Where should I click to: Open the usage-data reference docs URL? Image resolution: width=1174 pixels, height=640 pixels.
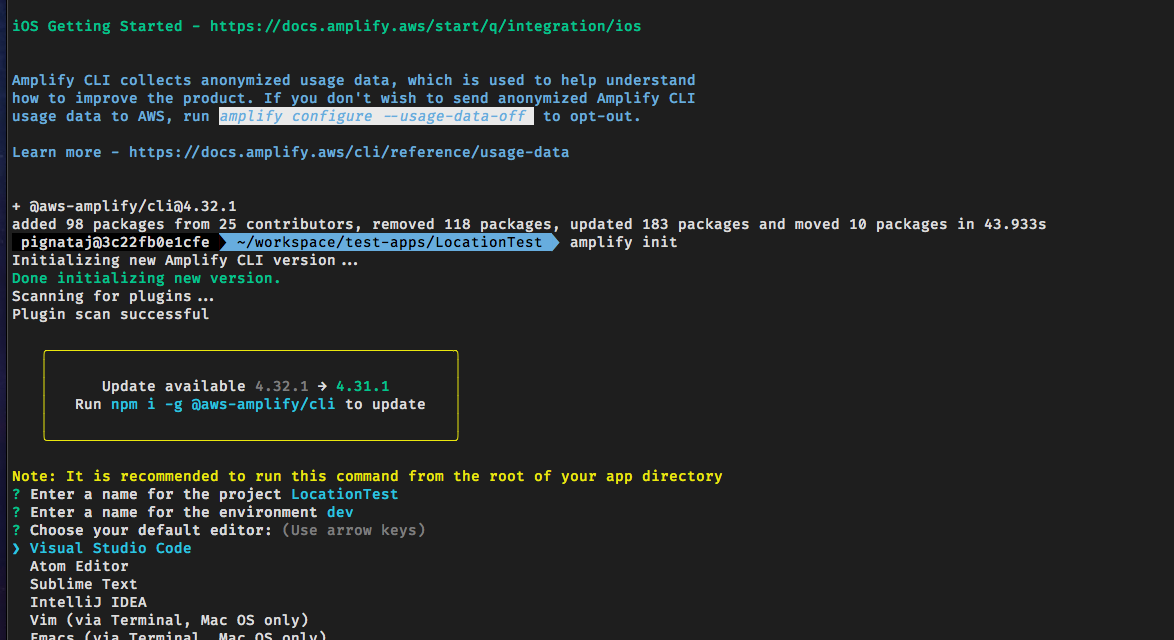pos(349,152)
